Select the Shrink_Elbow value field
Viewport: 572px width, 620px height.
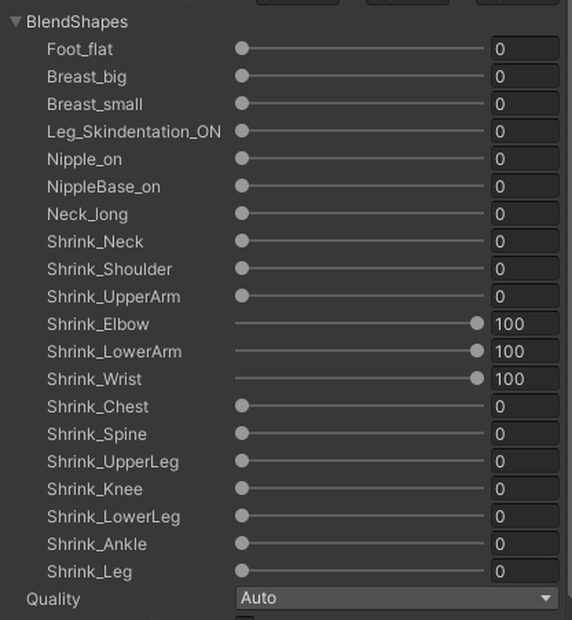[525, 324]
